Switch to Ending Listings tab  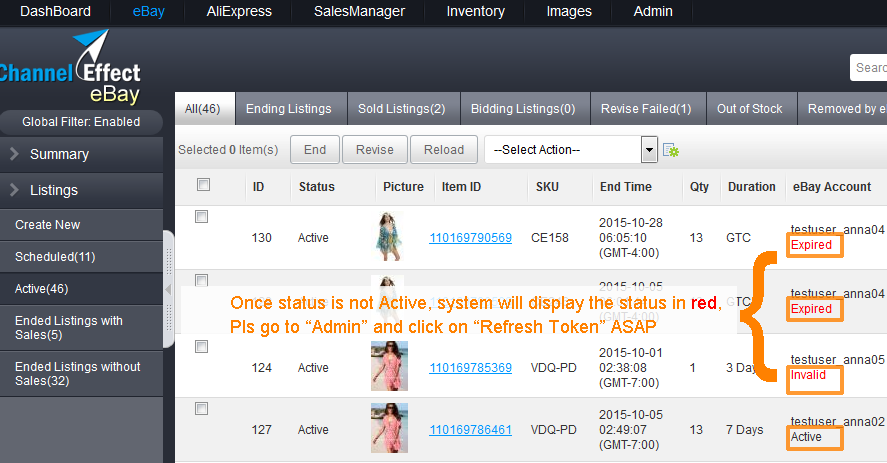289,109
